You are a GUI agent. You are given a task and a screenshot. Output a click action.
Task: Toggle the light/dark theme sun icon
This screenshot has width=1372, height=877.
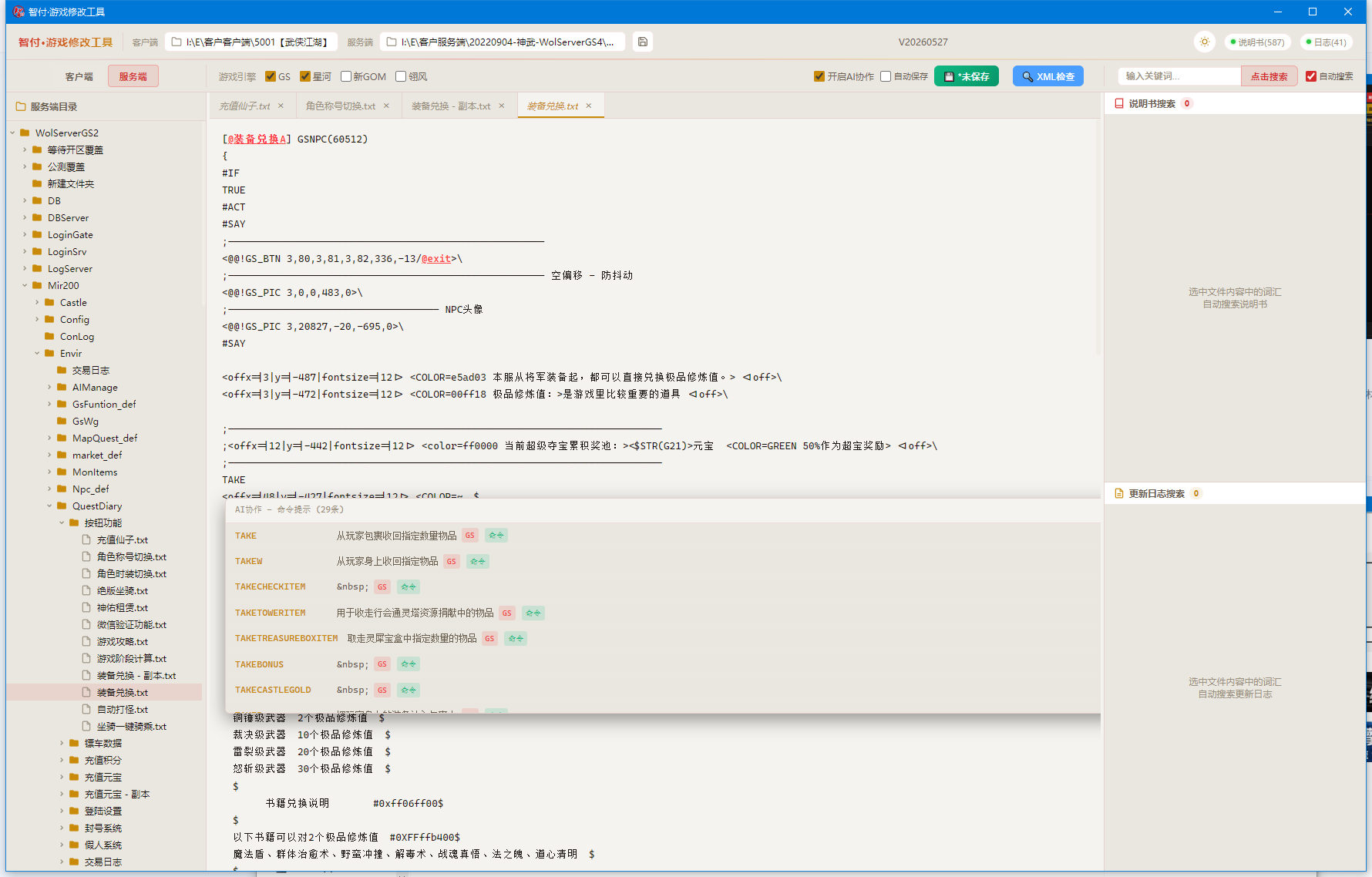(x=1205, y=42)
